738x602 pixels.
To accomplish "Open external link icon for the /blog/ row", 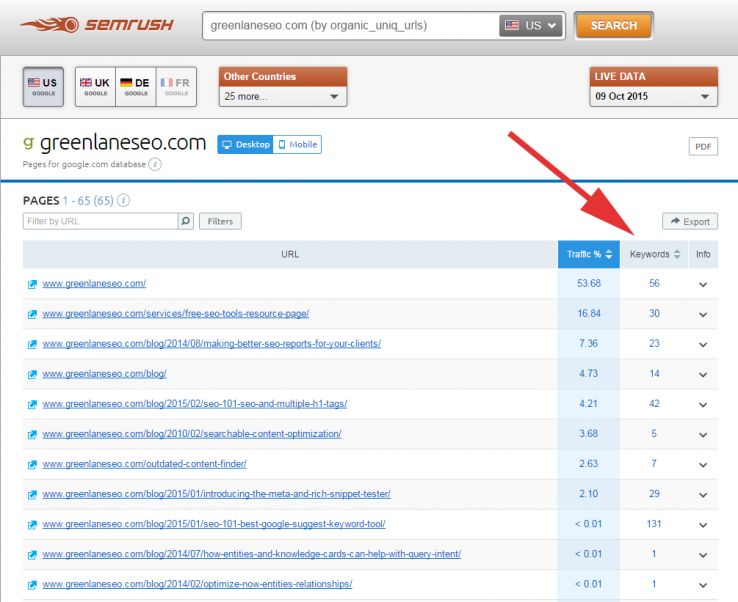I will coord(32,374).
